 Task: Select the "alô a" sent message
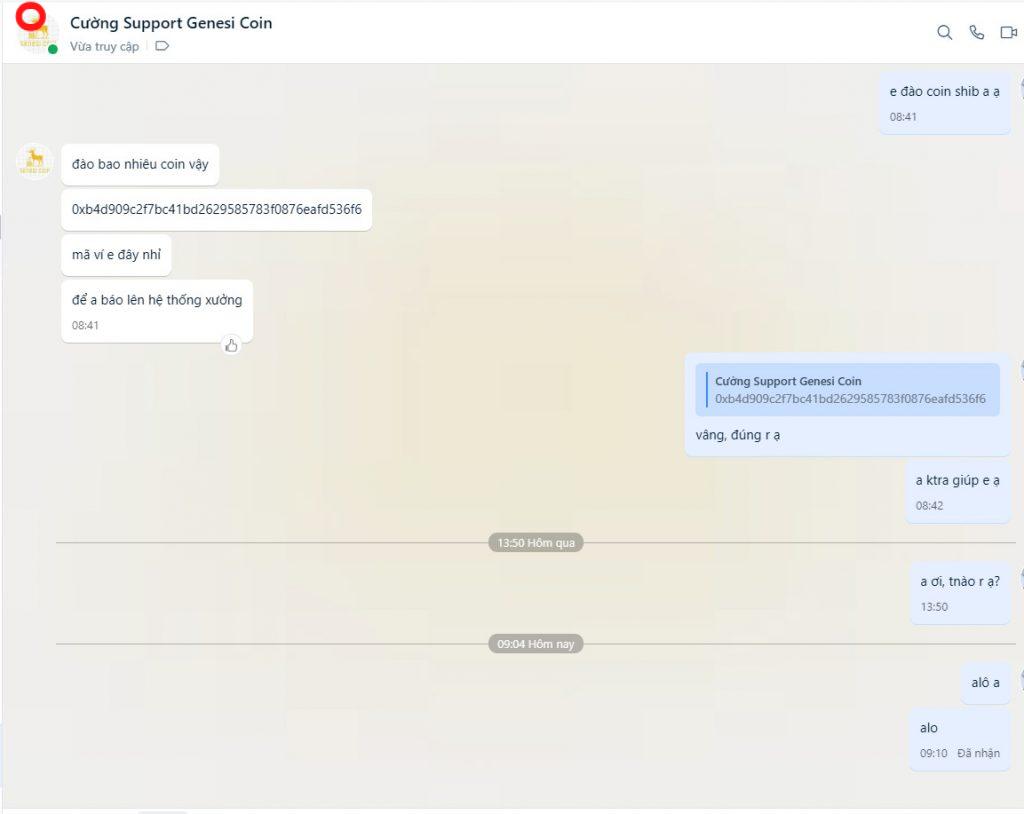coord(985,682)
